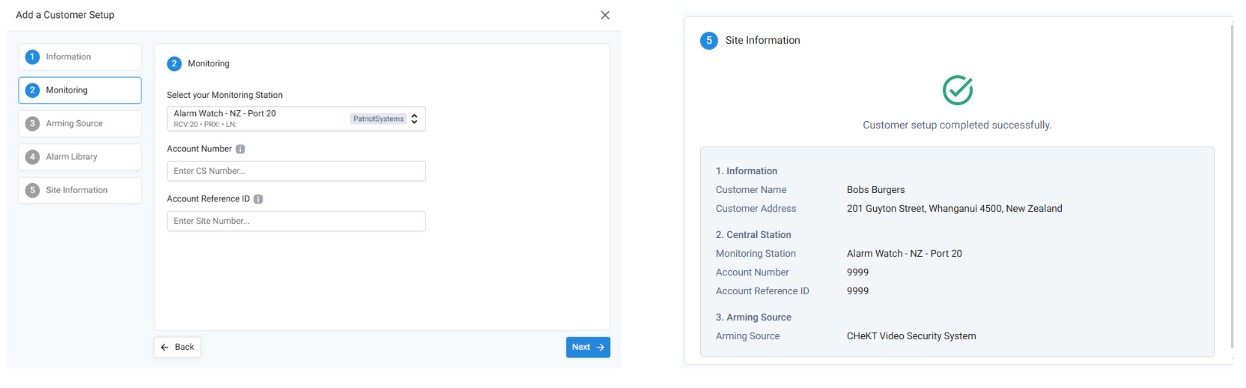Expand the Monitoring Station dropdown
This screenshot has height=388, width=1246.
(x=296, y=119)
